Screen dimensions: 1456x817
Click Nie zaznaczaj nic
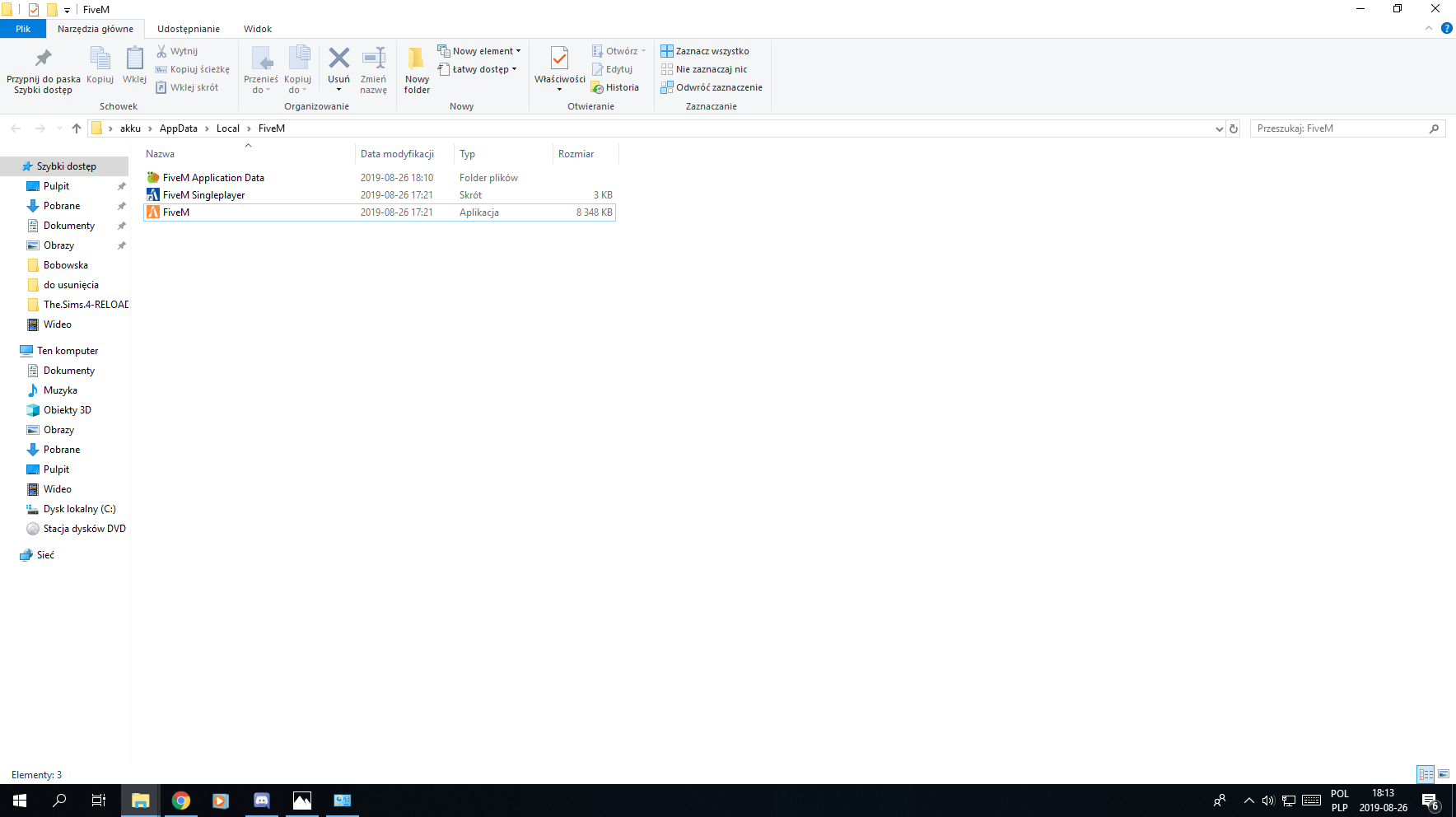click(x=704, y=69)
